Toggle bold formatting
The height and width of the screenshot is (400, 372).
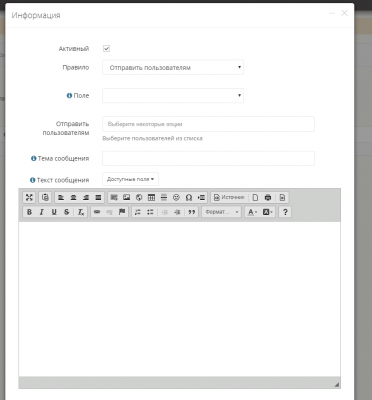click(29, 212)
